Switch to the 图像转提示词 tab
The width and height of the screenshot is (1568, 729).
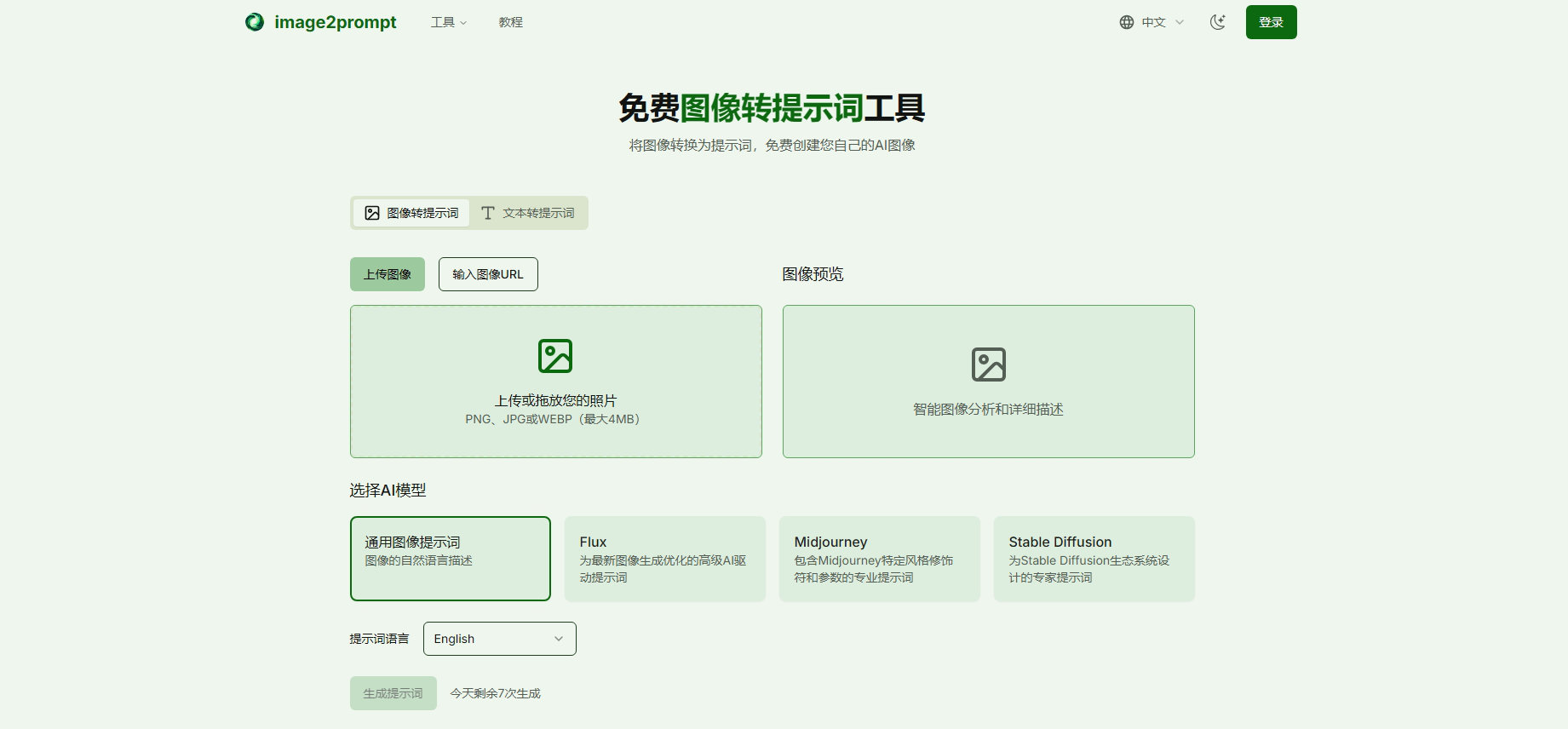coord(411,213)
